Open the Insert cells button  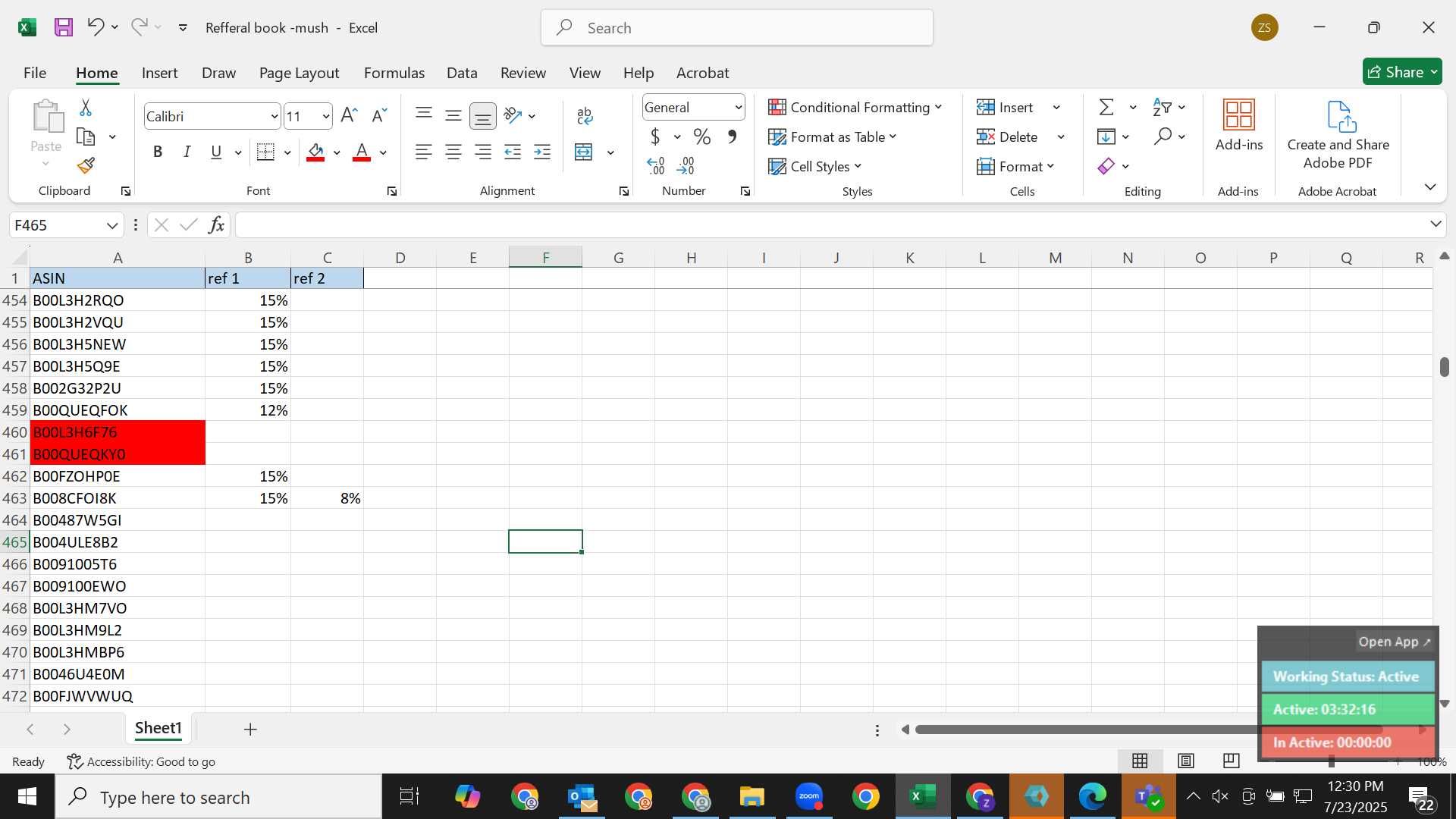pos(1006,108)
